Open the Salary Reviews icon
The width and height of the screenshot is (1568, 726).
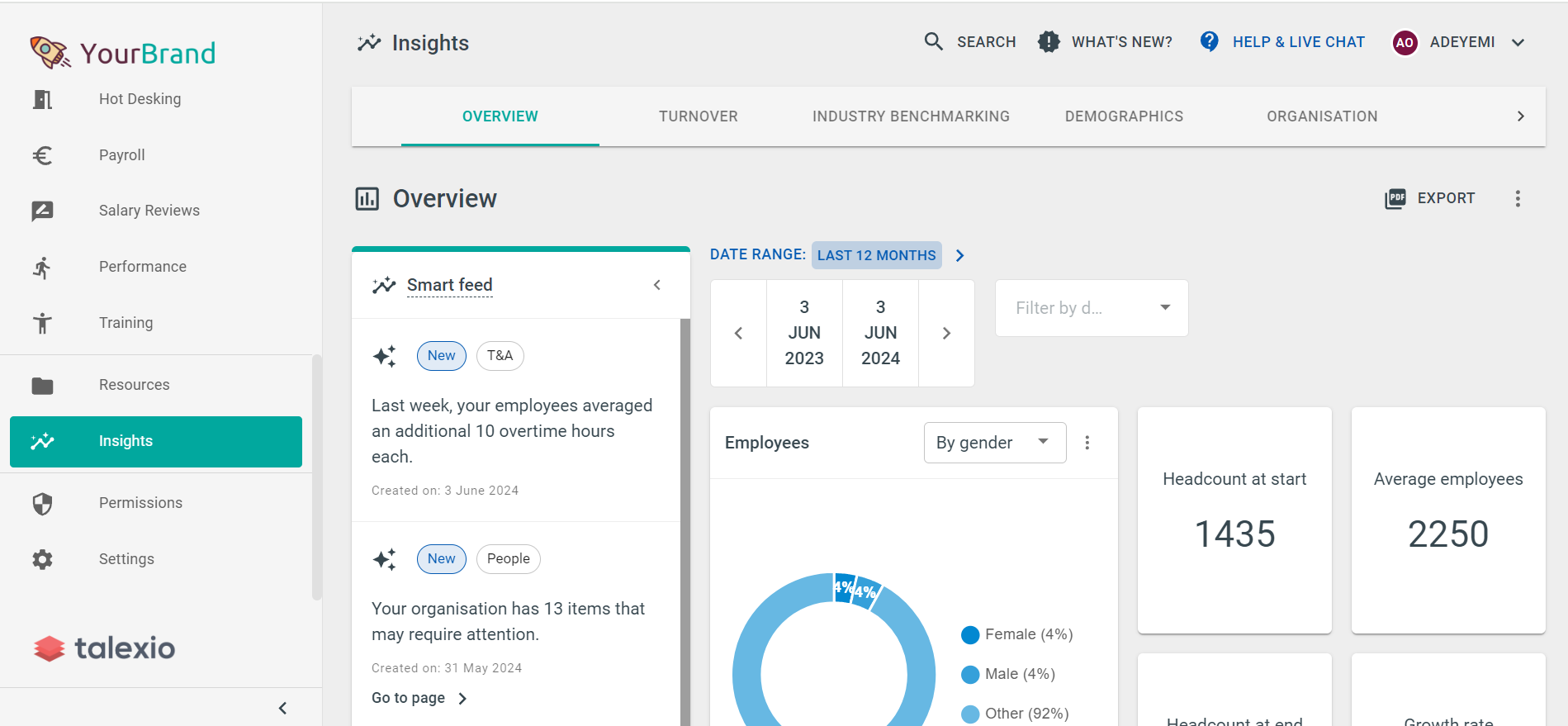point(42,211)
